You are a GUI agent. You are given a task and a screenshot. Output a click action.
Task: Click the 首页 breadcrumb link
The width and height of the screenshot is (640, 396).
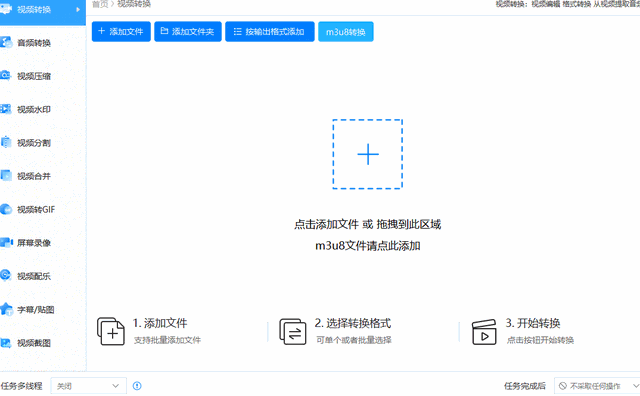coord(100,4)
